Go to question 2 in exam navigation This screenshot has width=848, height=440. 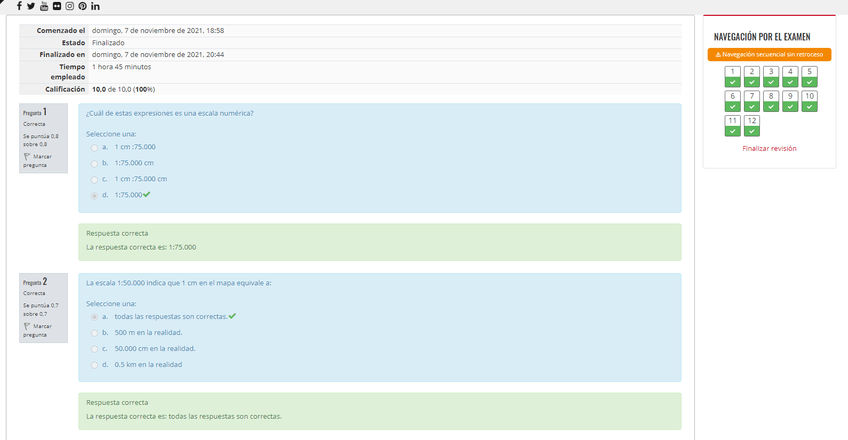click(752, 76)
